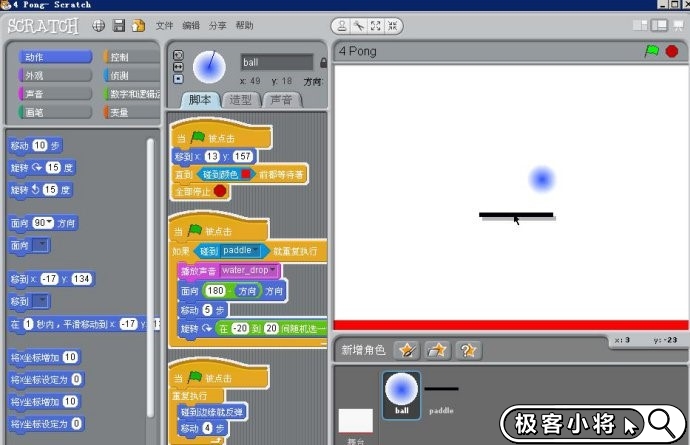The image size is (690, 445).
Task: Switch to presentation mode view
Action: click(679, 27)
